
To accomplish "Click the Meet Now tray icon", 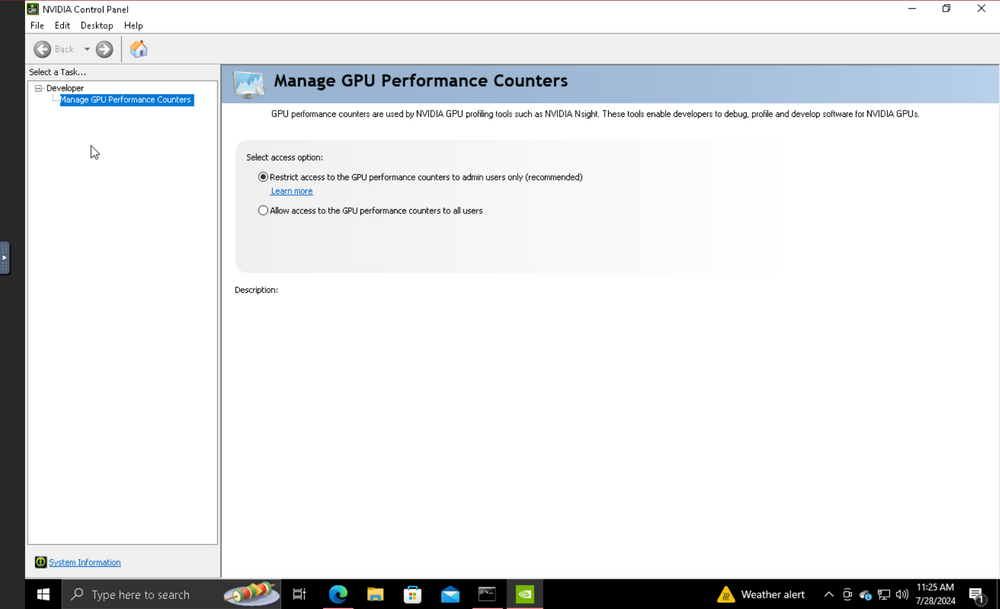I will pos(847,594).
